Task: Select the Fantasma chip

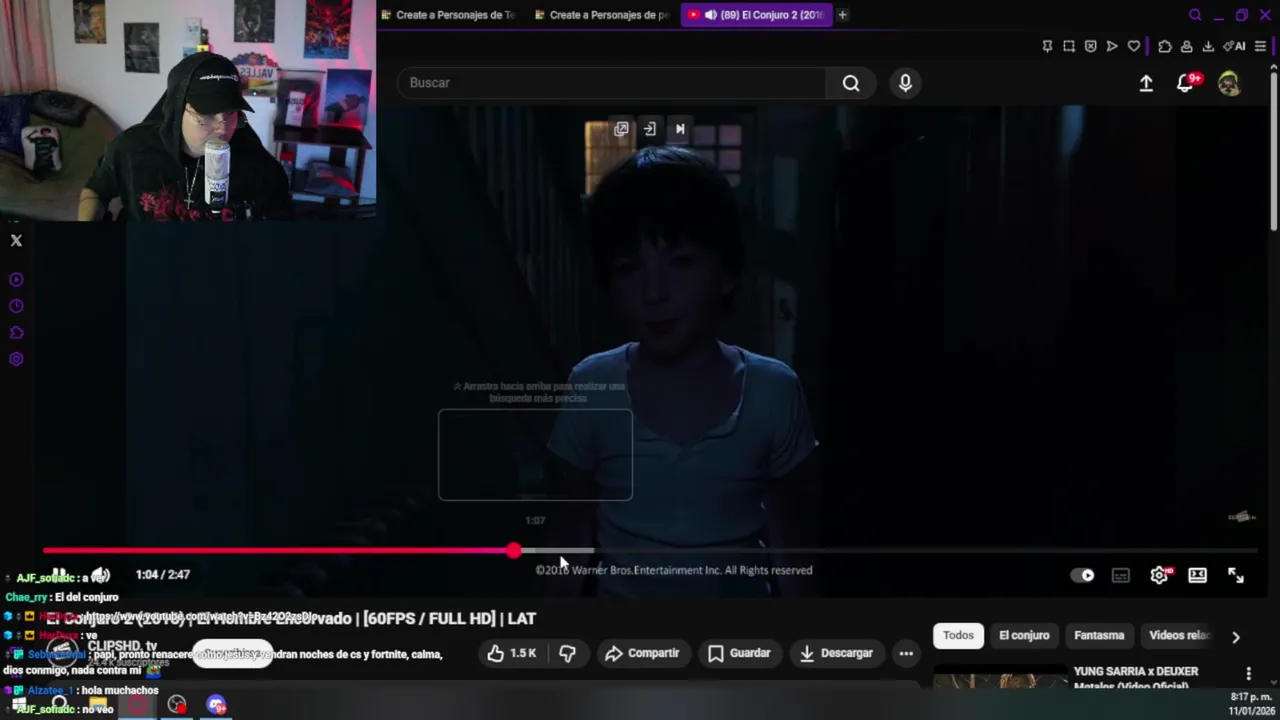Action: pos(1099,636)
